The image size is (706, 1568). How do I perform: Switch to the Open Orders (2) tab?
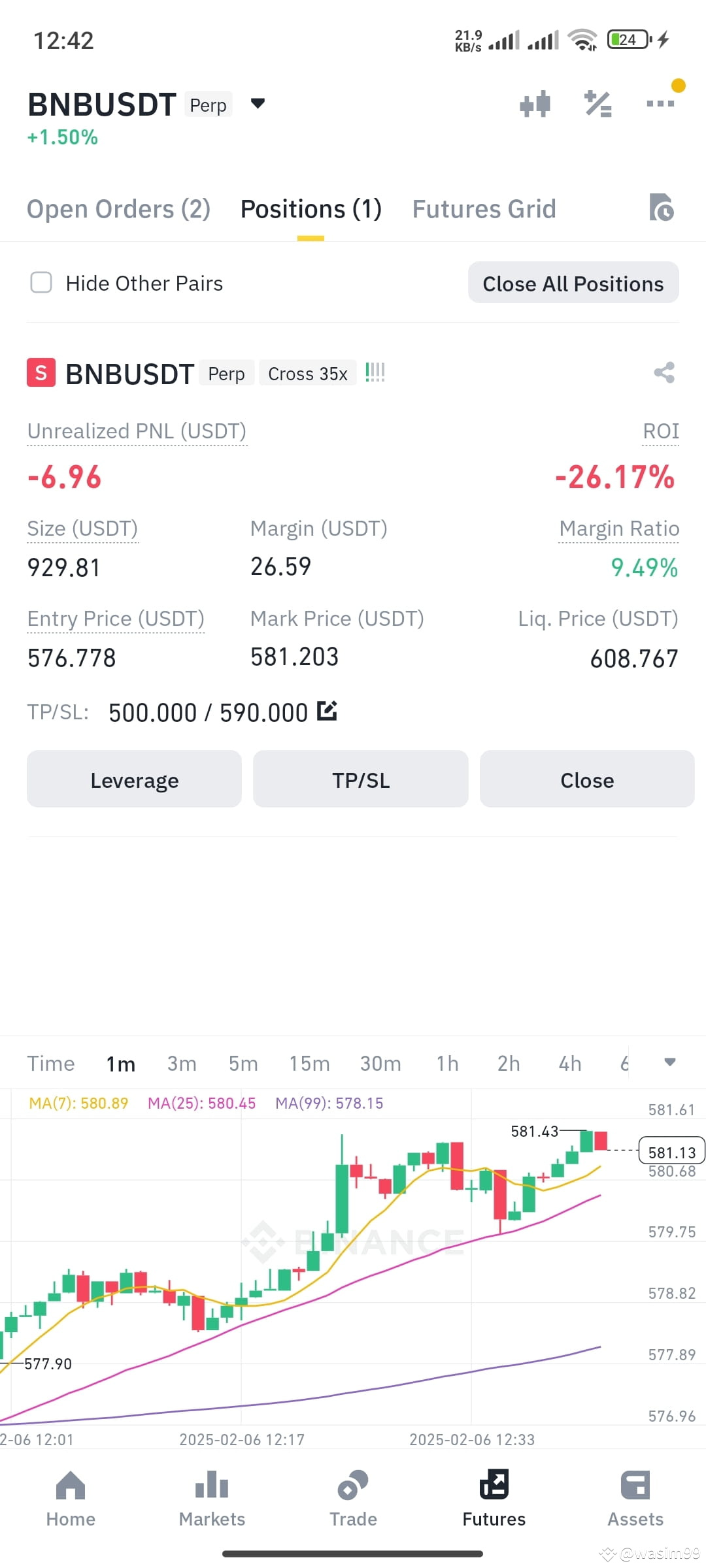[x=118, y=209]
